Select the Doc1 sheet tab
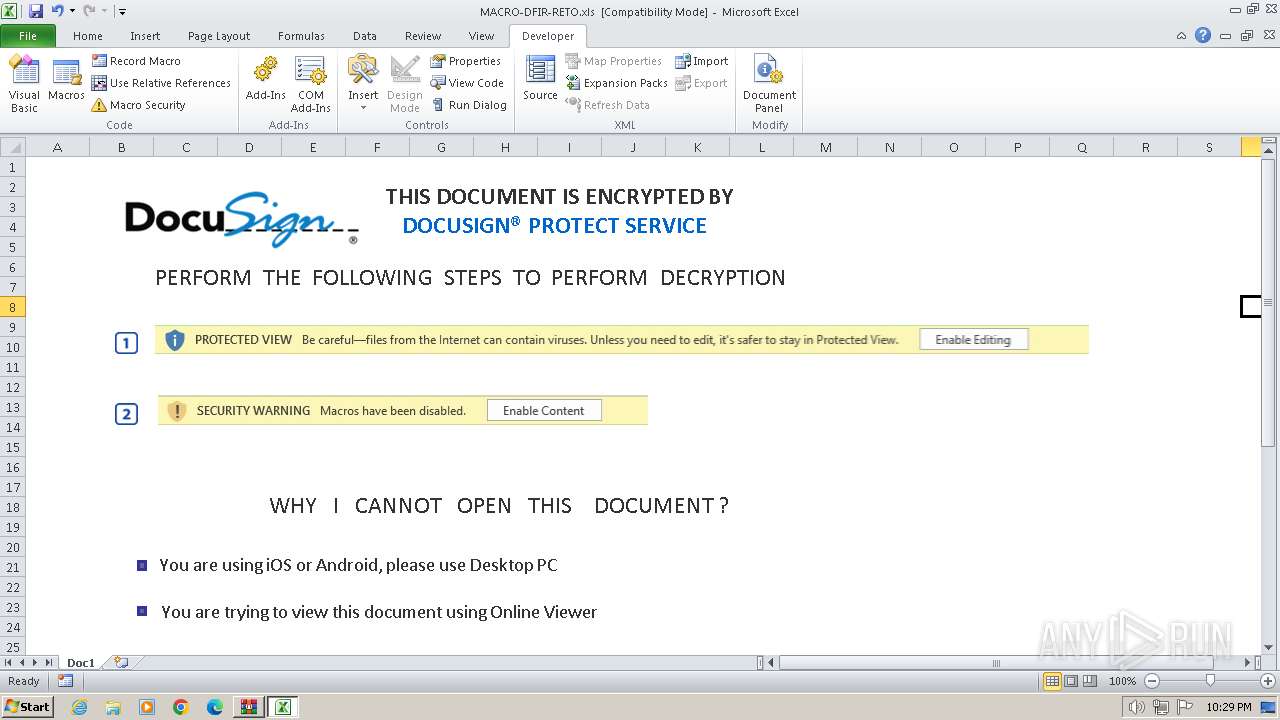Viewport: 1280px width, 720px height. [81, 662]
